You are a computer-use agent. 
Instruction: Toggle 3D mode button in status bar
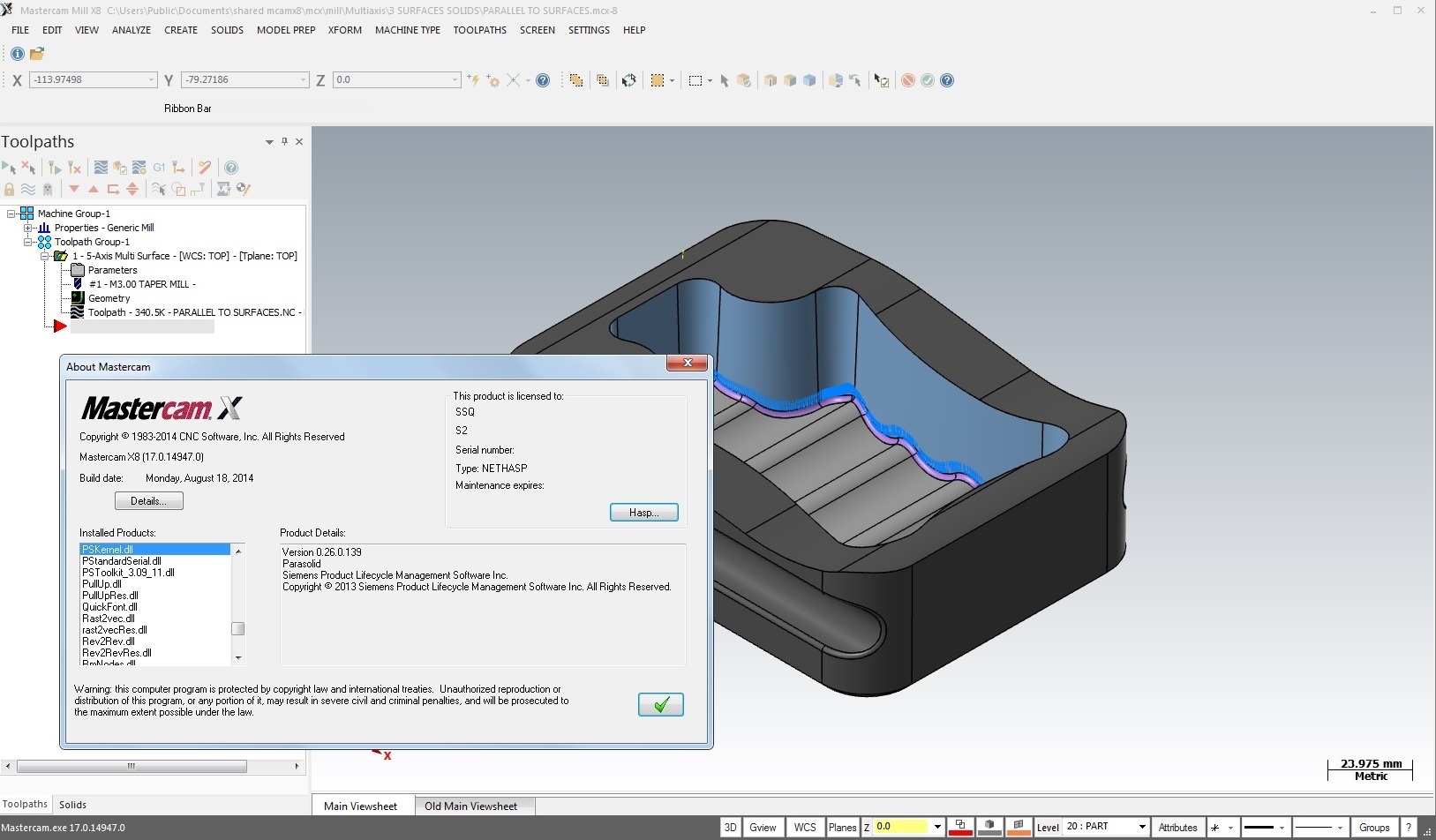point(730,828)
